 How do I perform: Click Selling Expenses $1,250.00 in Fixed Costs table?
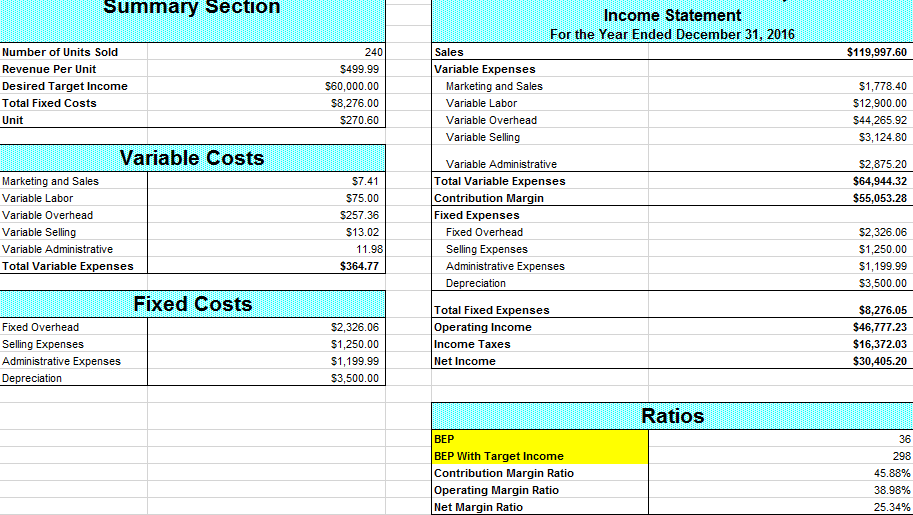(355, 344)
